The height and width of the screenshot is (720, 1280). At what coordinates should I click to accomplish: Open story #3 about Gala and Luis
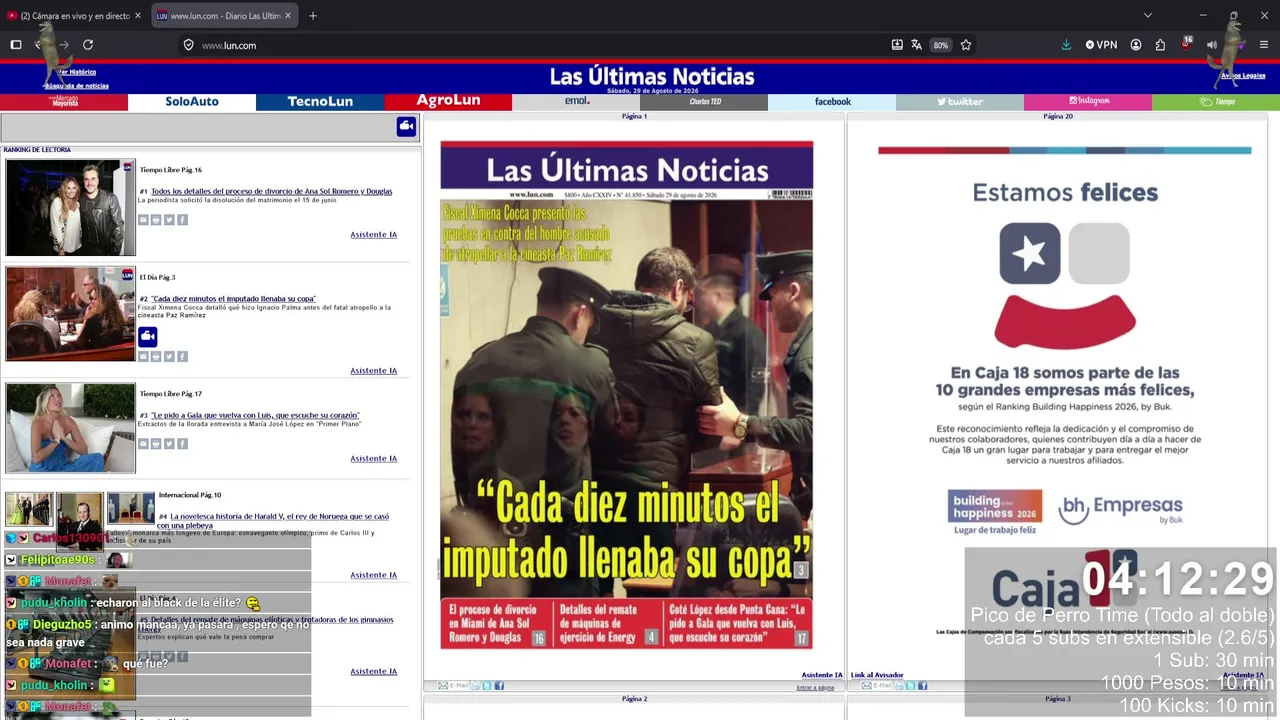[x=256, y=415]
